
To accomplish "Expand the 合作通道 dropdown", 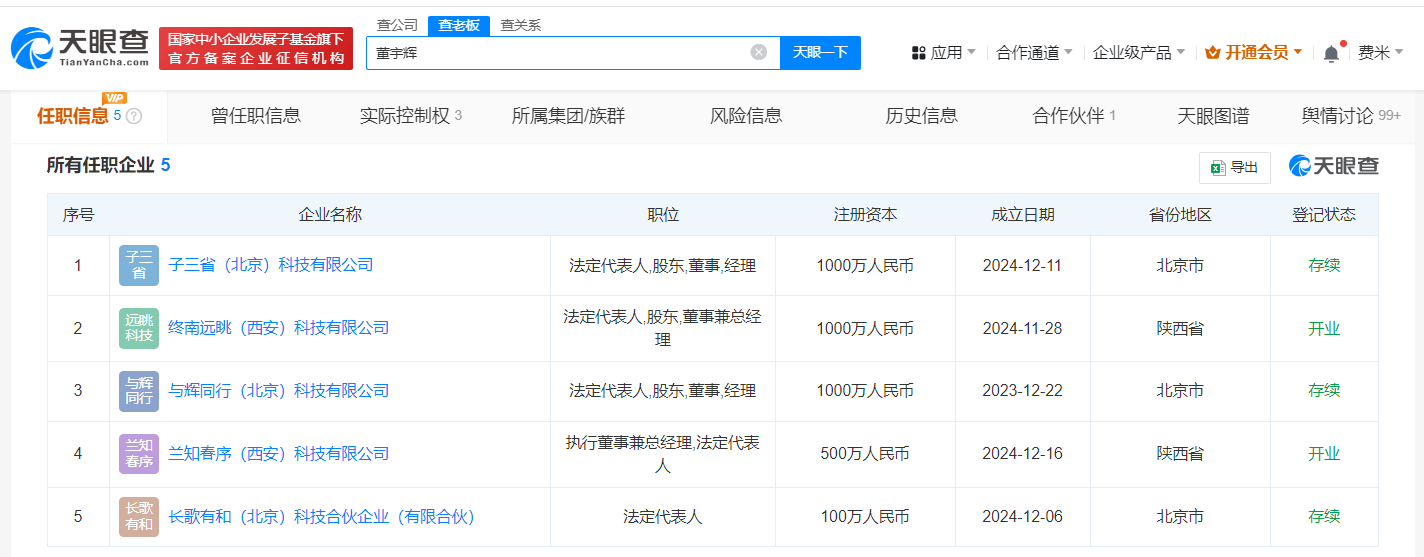I will pyautogui.click(x=1034, y=53).
